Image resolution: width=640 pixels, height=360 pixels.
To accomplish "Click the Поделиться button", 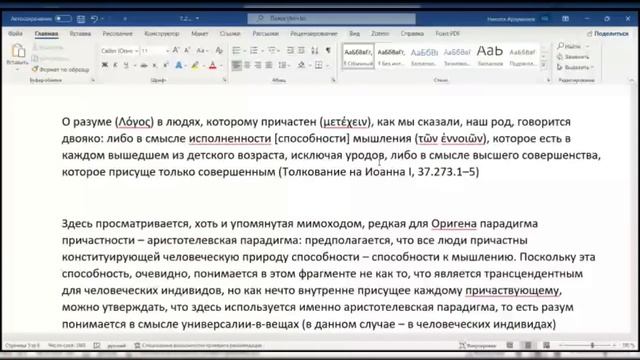I will (x=608, y=33).
